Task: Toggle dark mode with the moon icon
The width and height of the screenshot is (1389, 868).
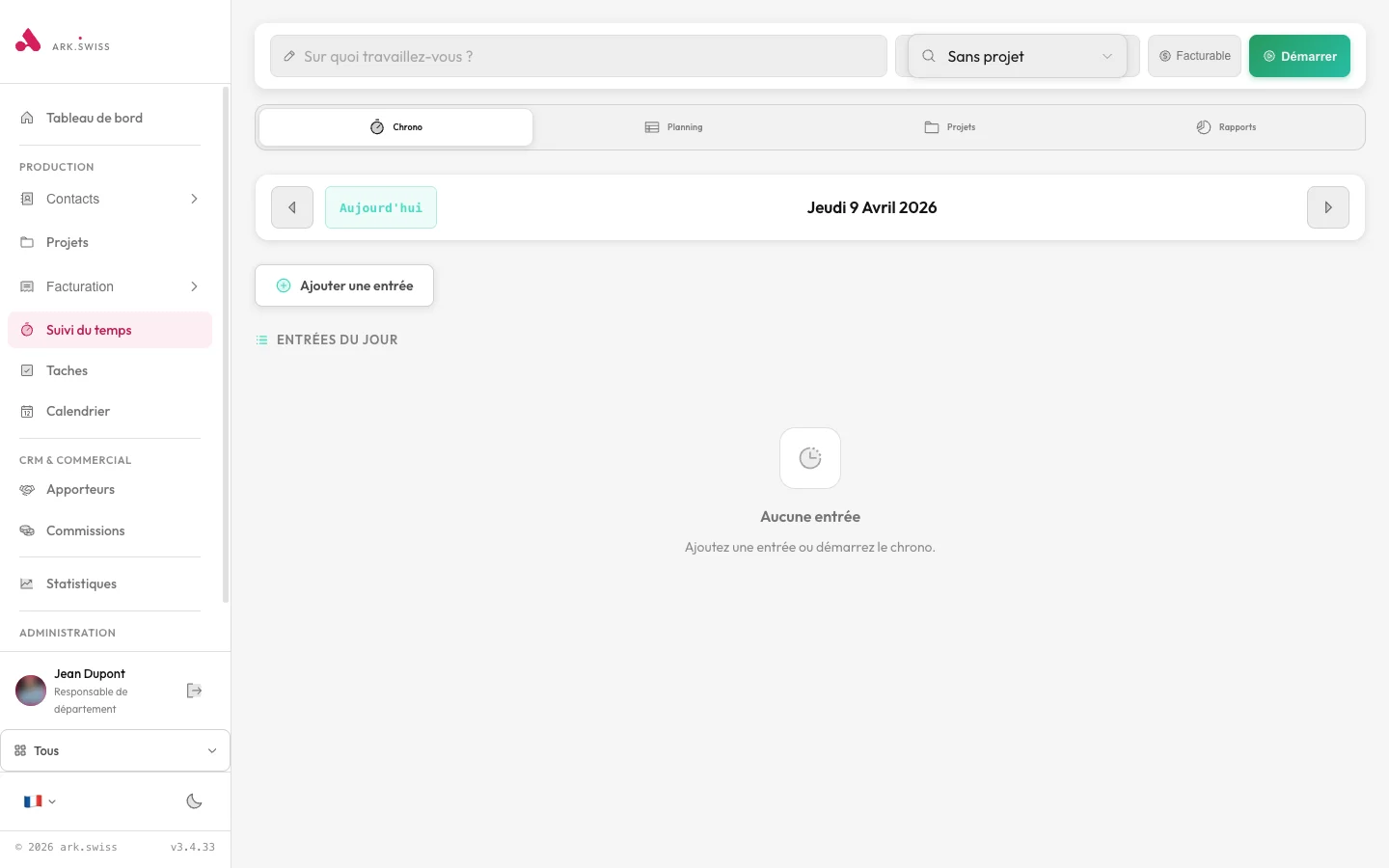Action: tap(194, 801)
